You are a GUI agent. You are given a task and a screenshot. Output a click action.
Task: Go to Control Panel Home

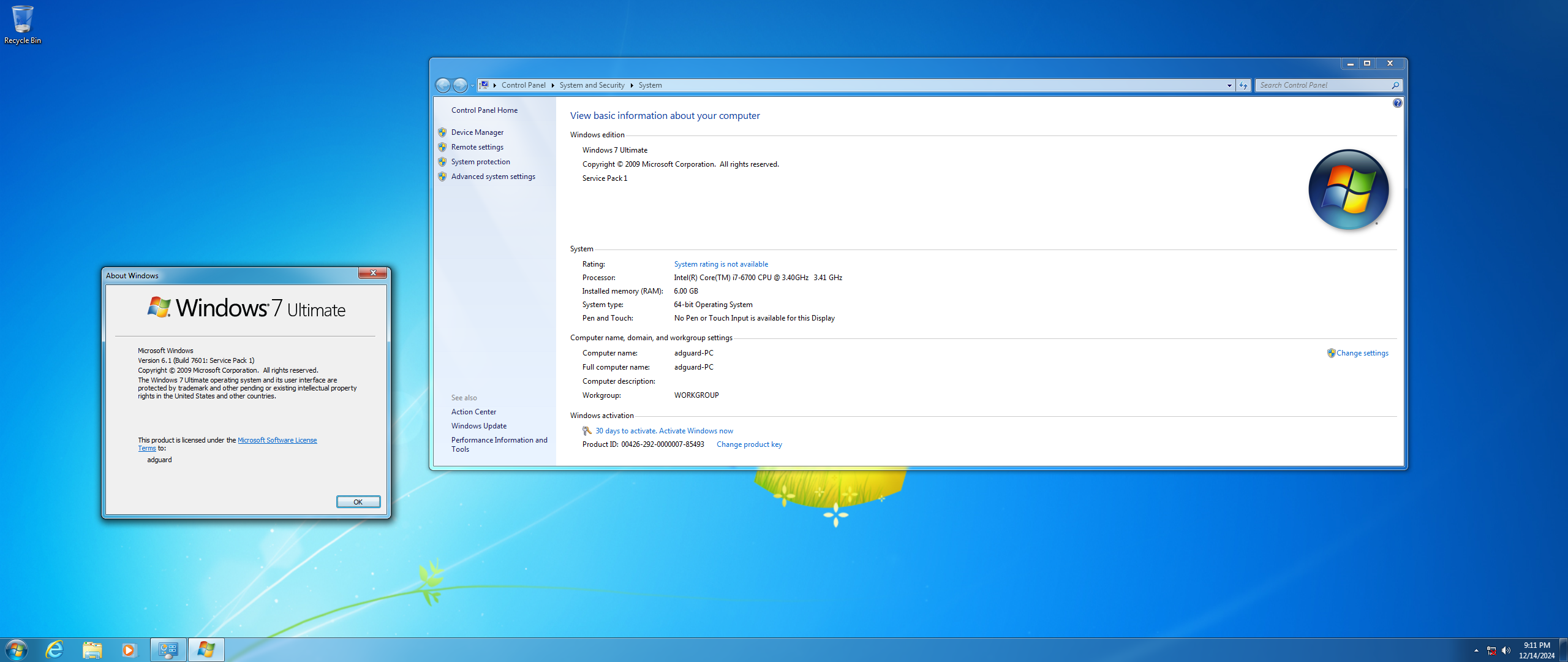[484, 110]
